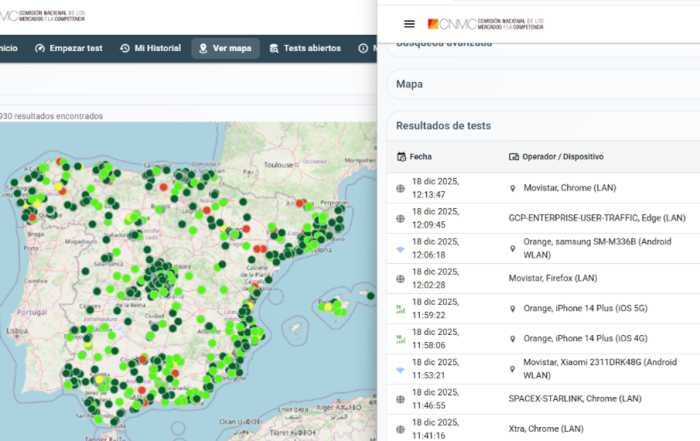Click the speedometer icon for Empezar test
Image resolution: width=700 pixels, height=441 pixels.
40,48
